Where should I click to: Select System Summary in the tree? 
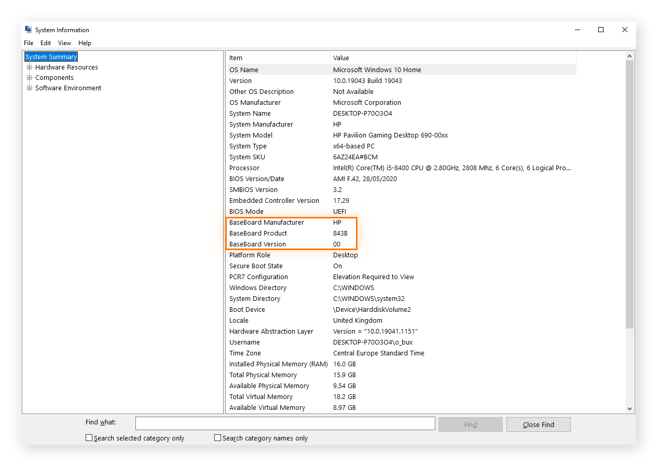click(51, 57)
